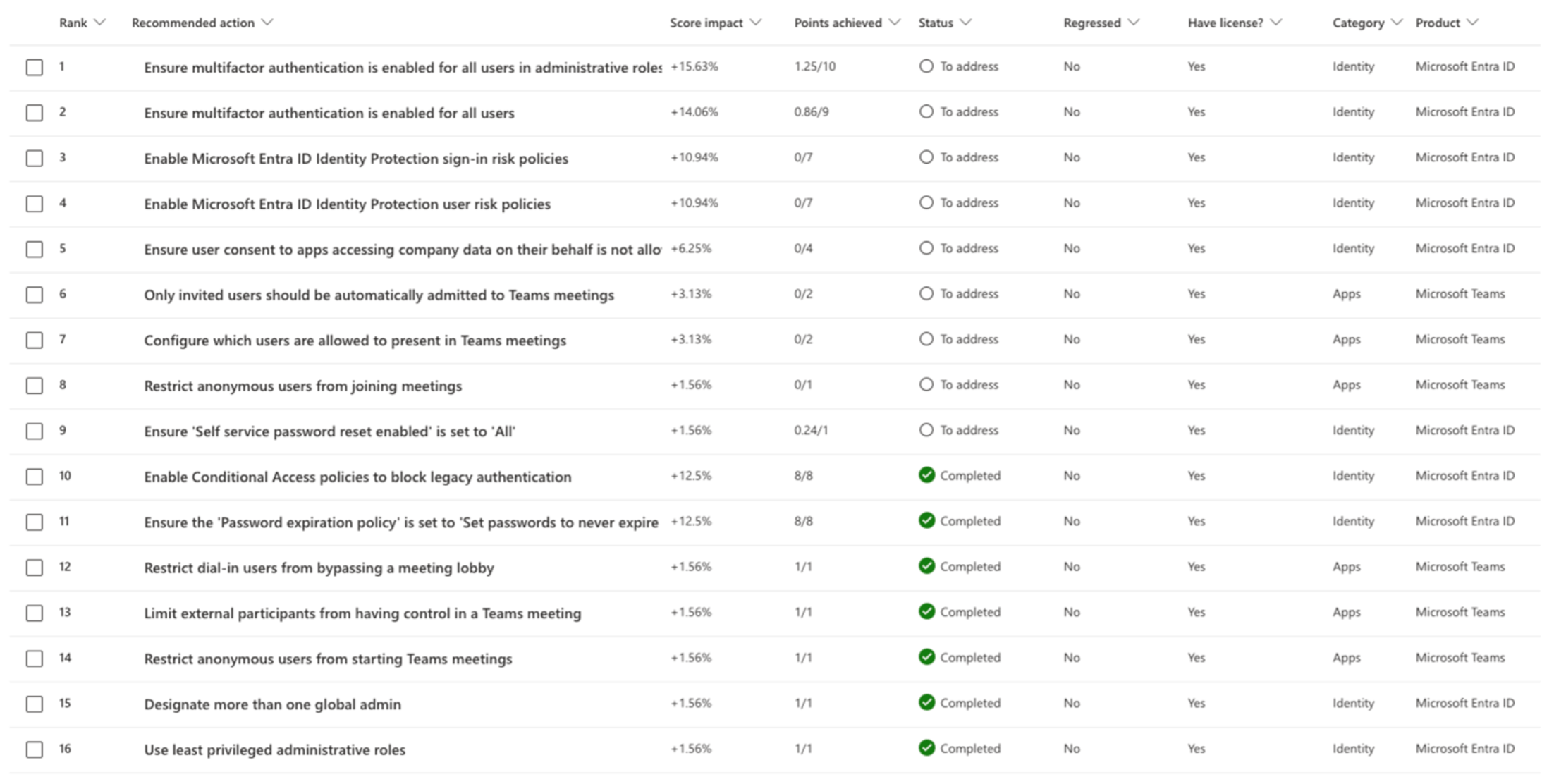Click the Completed icon for restricting anonymous meeting starts
The width and height of the screenshot is (1542, 784).
click(x=929, y=657)
